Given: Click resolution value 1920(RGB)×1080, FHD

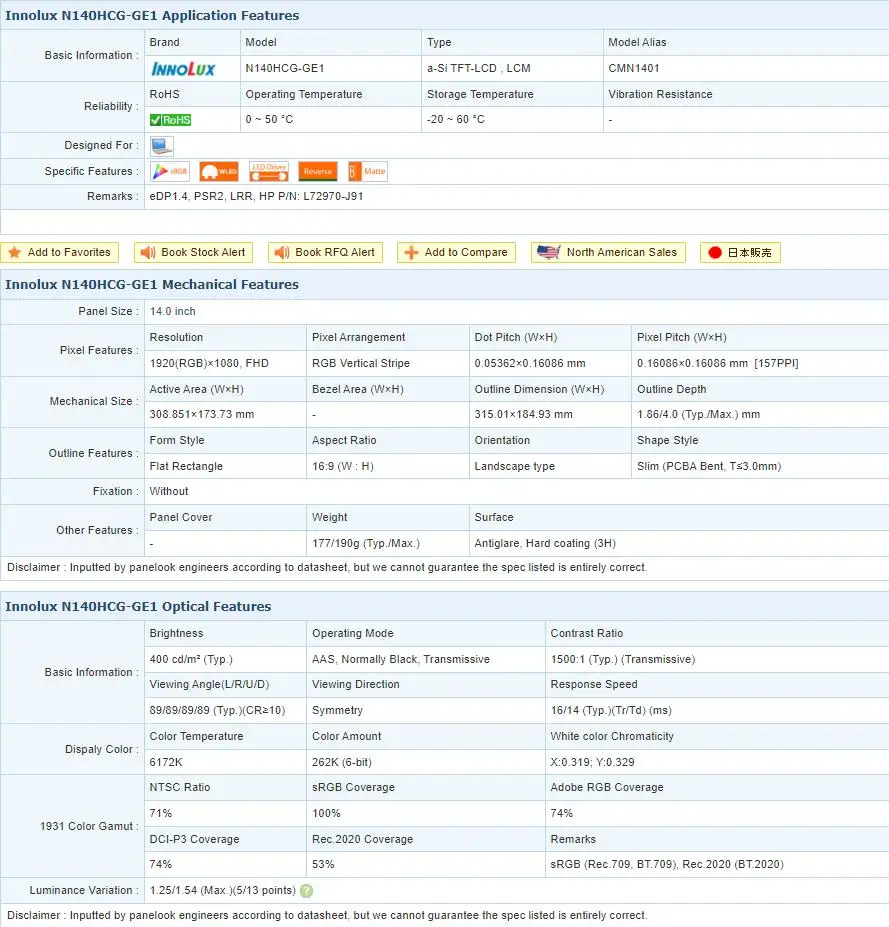Looking at the screenshot, I should click(x=209, y=364).
